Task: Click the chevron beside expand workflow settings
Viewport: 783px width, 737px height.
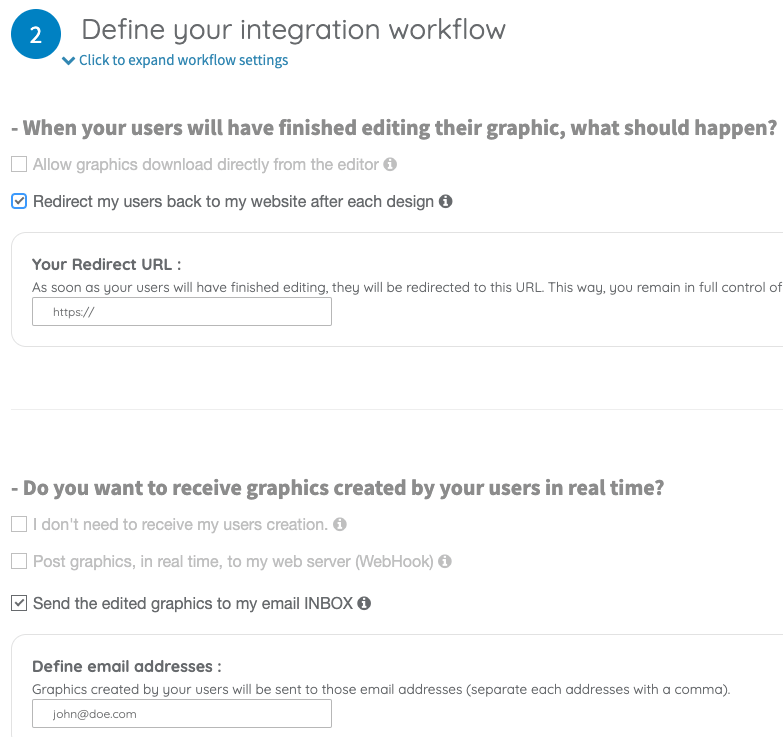Action: (x=68, y=60)
